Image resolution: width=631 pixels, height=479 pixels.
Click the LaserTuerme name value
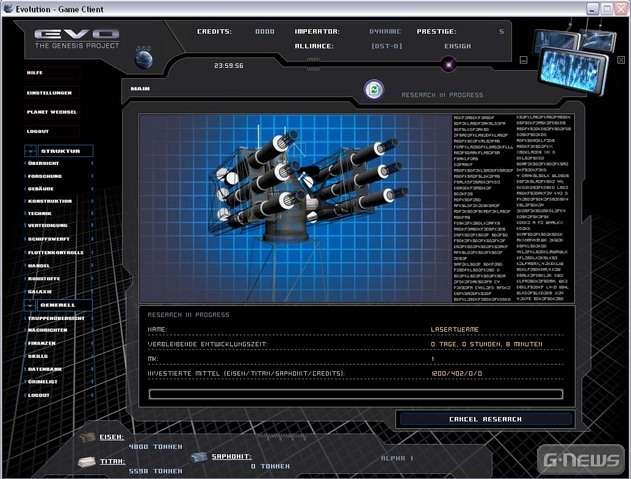(x=455, y=329)
